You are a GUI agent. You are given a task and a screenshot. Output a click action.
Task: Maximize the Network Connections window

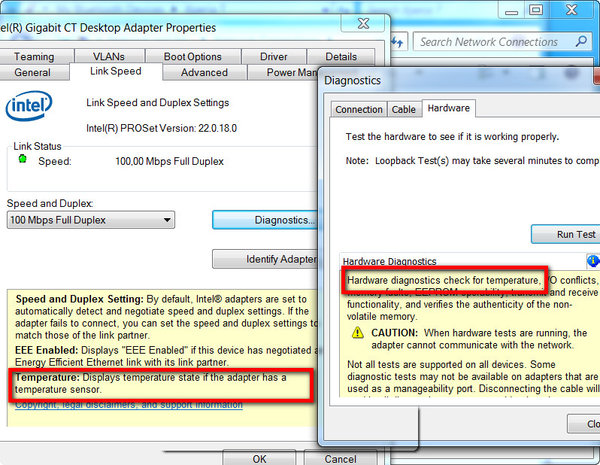tap(536, 10)
